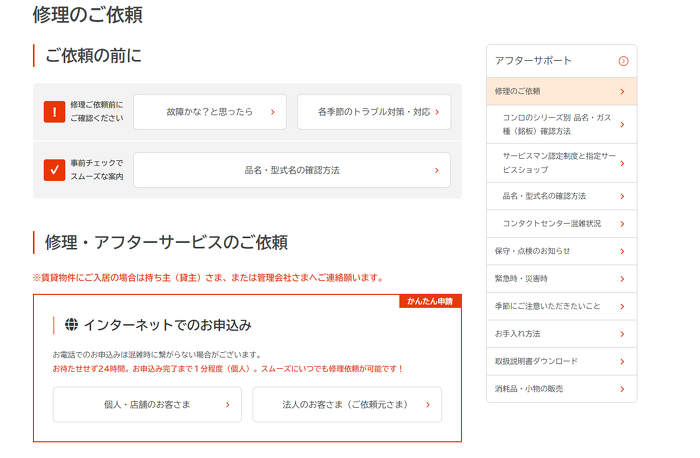Click the orange checkmark icon
Viewport: 700px width, 458px height.
click(54, 170)
